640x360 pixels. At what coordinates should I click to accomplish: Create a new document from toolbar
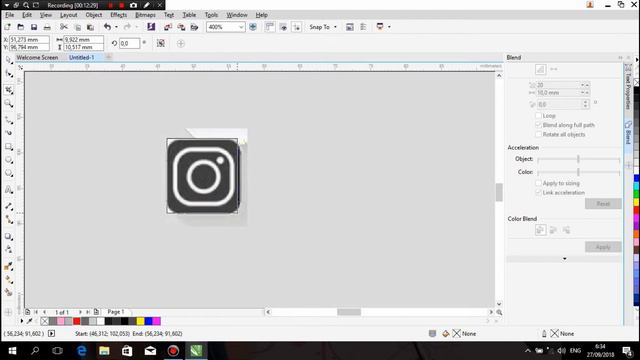8,27
